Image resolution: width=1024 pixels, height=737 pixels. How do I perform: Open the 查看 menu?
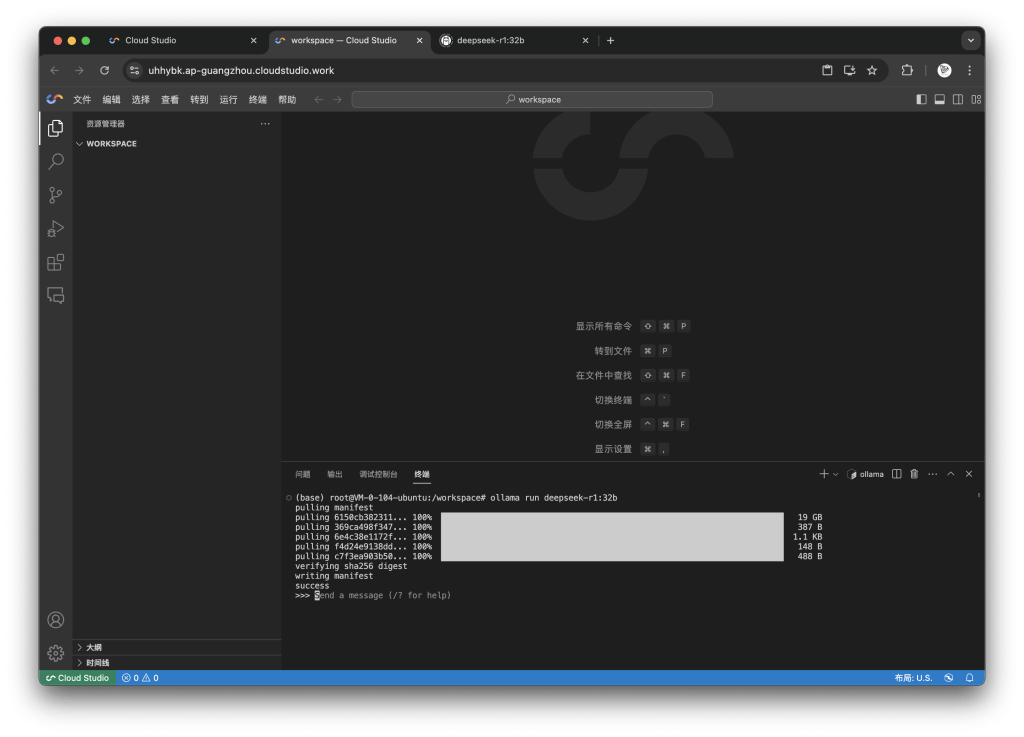coord(170,99)
